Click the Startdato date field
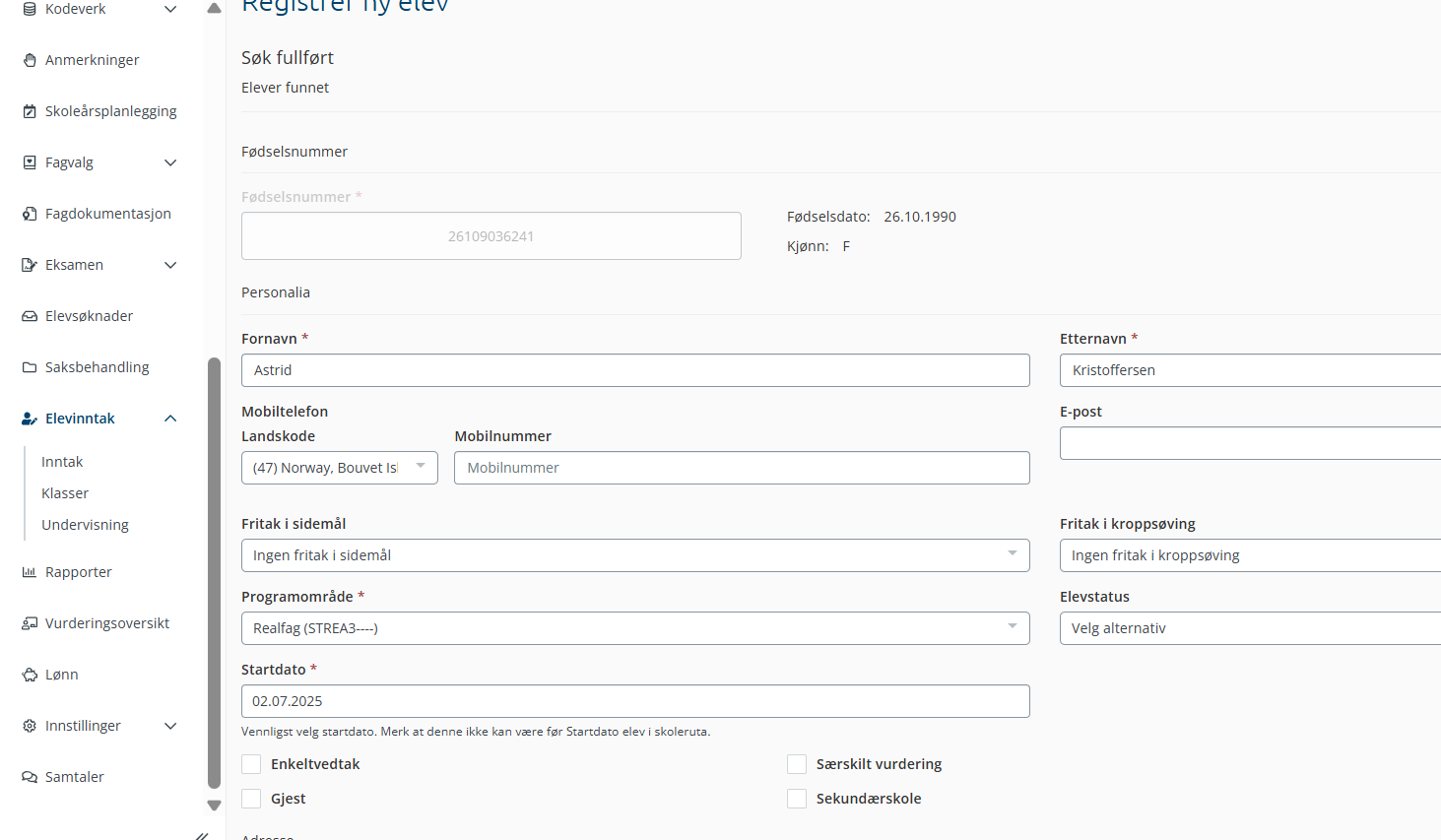The image size is (1441, 840). 635,701
